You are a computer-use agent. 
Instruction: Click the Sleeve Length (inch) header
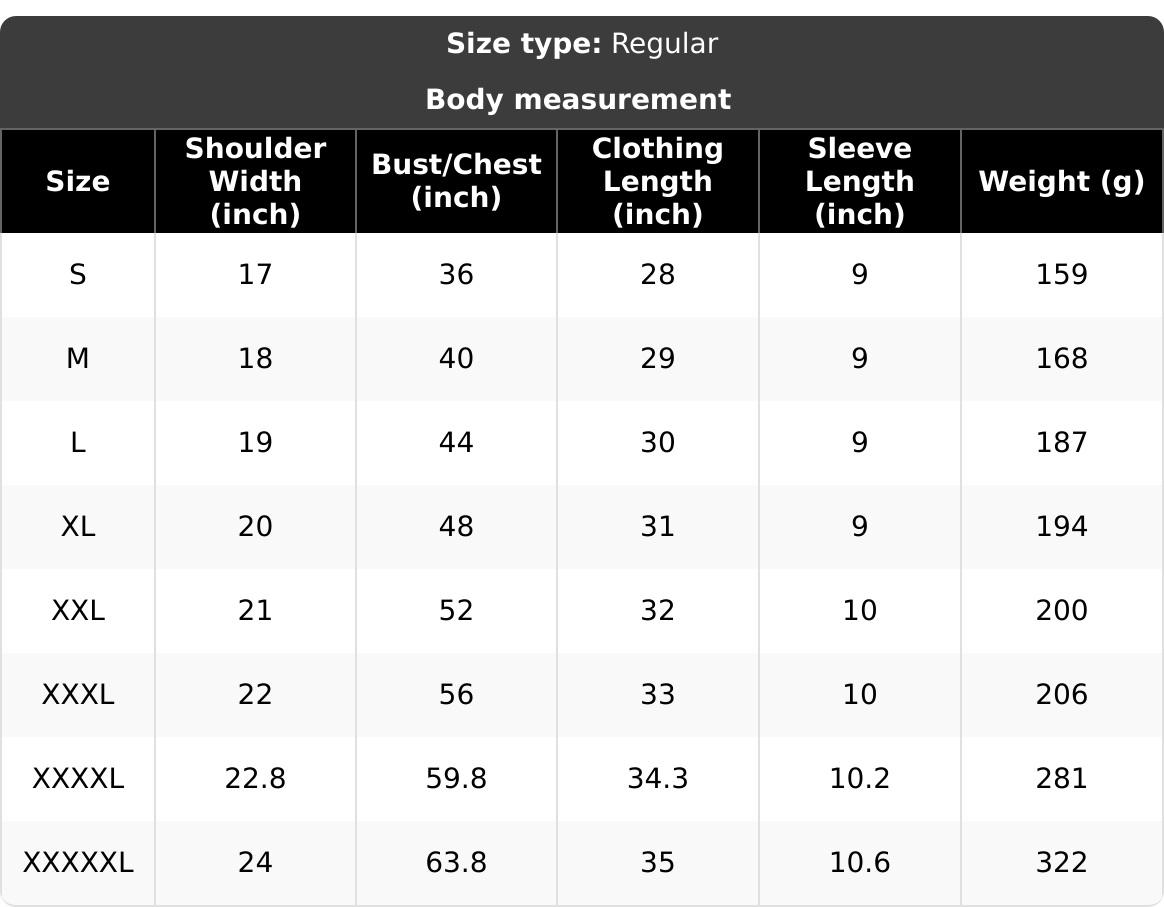[860, 181]
